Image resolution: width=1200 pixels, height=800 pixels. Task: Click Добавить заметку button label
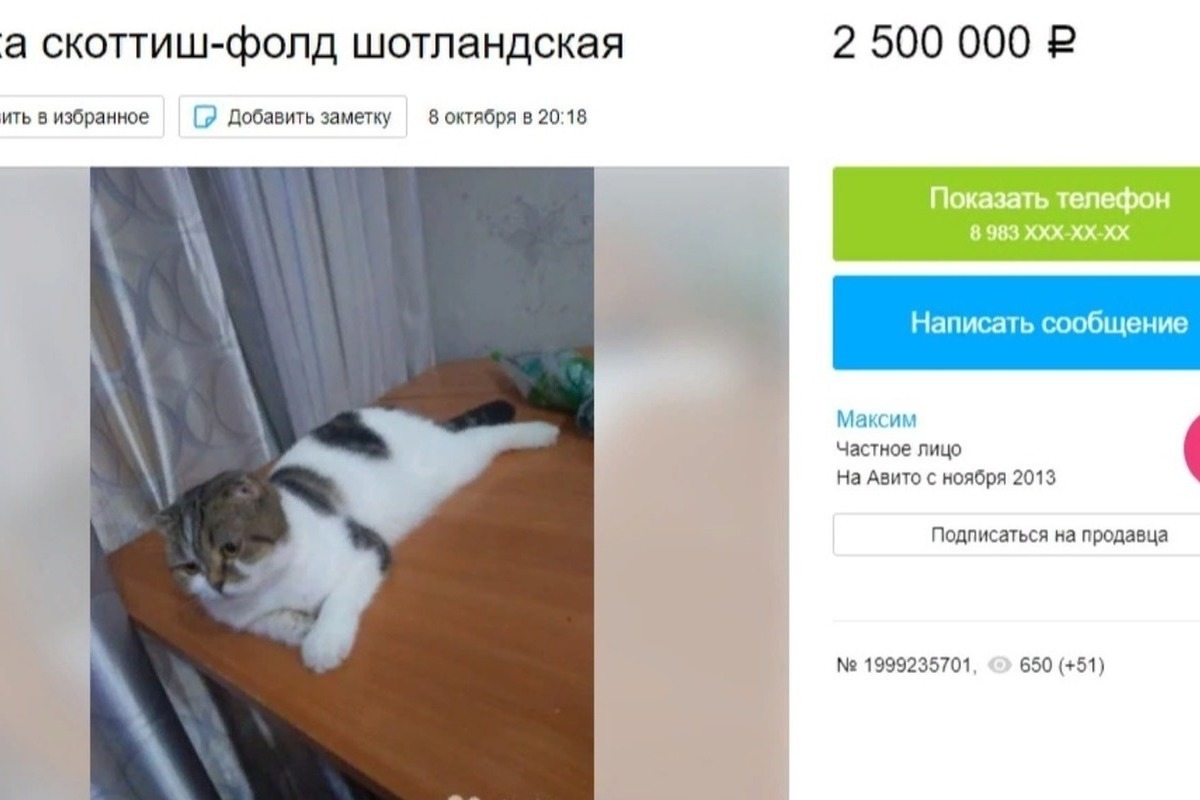309,117
